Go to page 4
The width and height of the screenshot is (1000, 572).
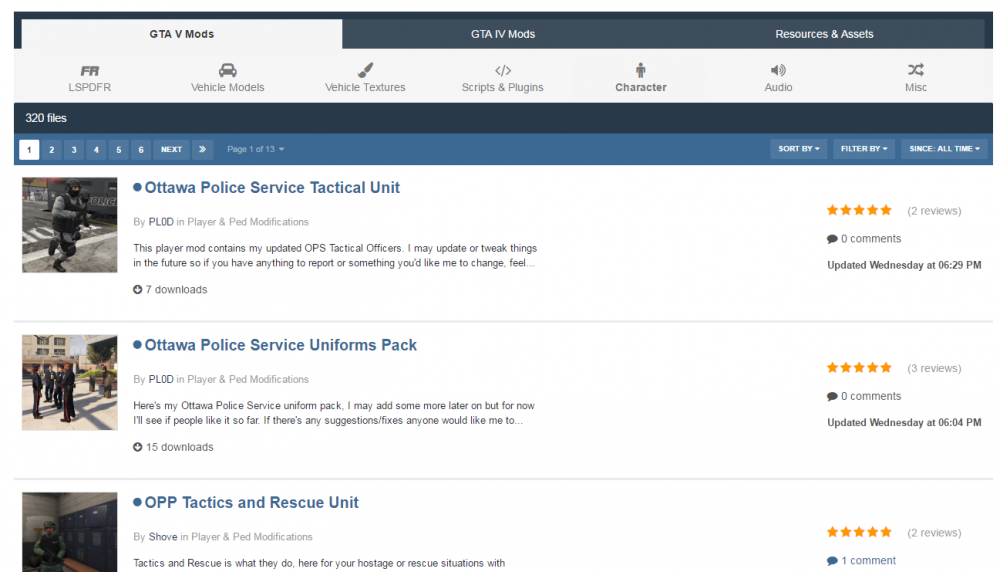point(96,150)
